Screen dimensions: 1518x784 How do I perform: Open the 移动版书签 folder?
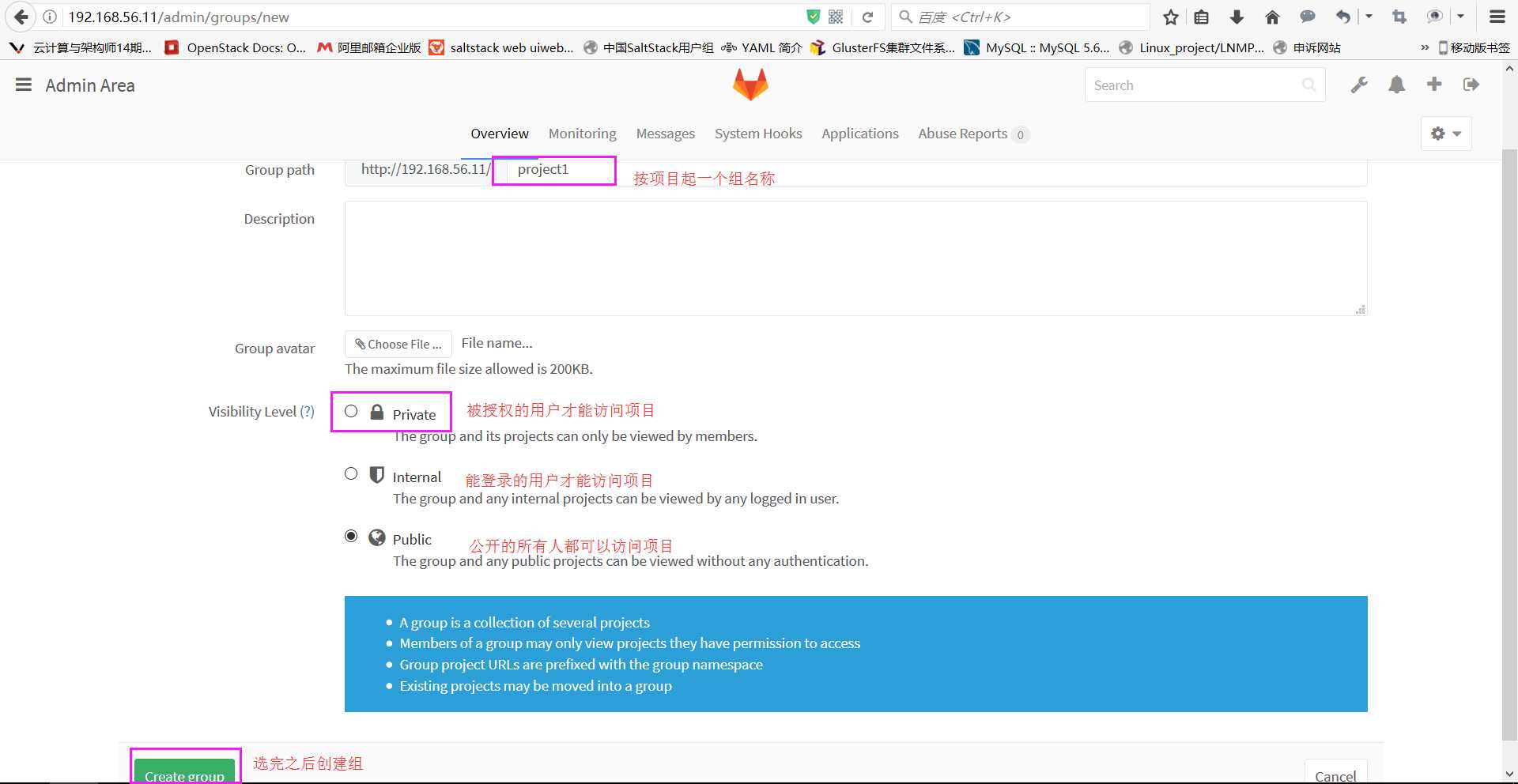[1474, 47]
